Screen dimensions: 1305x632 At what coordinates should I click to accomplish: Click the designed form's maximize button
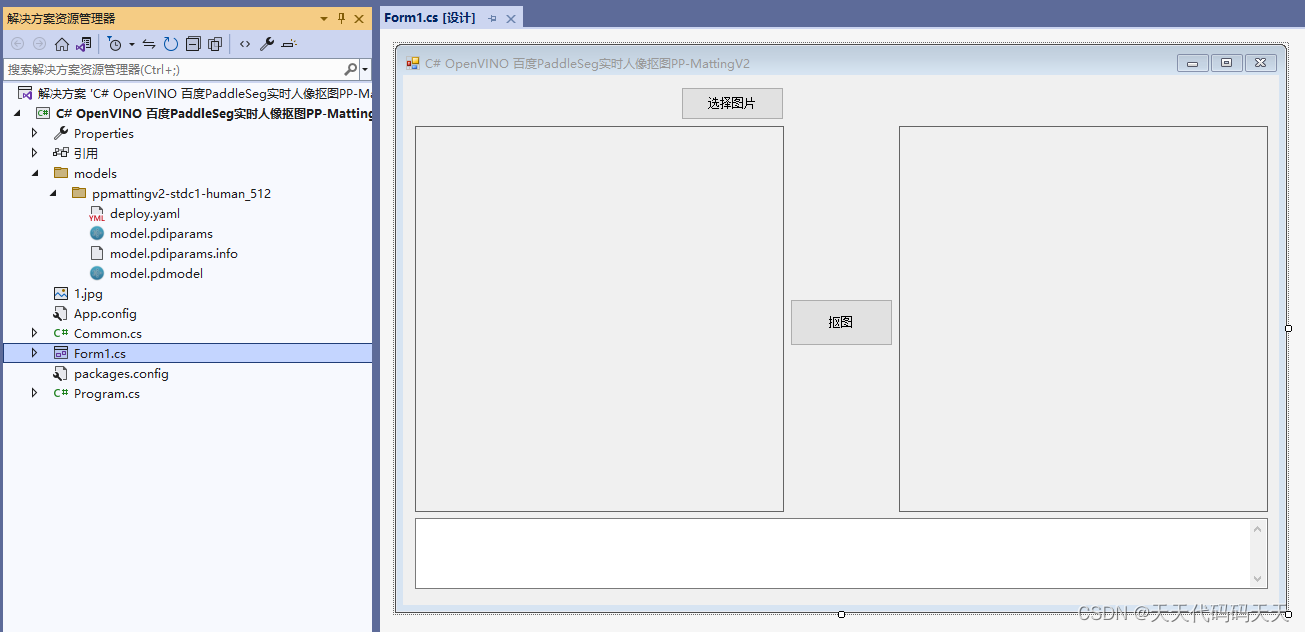coord(1226,63)
